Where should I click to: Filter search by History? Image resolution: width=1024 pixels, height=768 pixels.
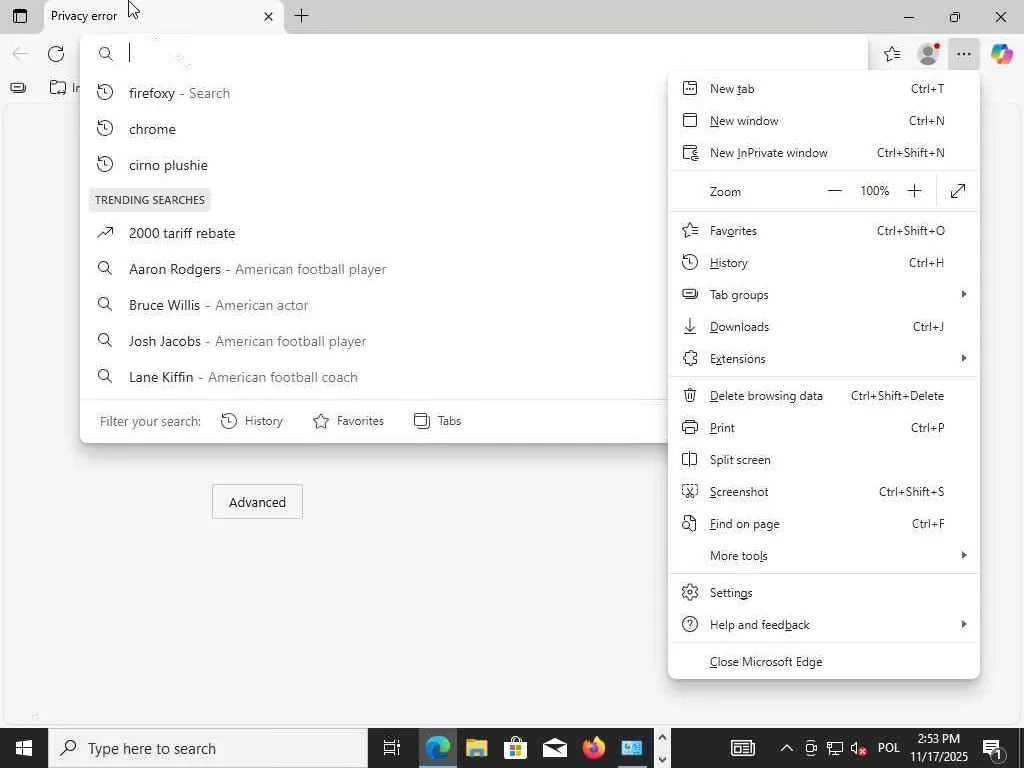pos(252,421)
